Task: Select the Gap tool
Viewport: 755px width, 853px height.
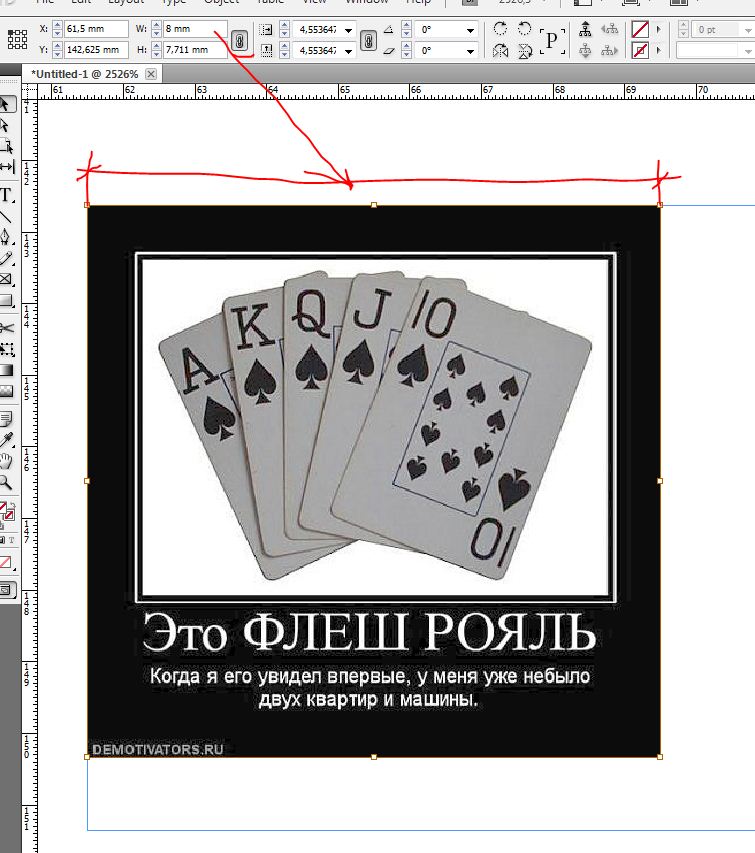Action: (7, 167)
